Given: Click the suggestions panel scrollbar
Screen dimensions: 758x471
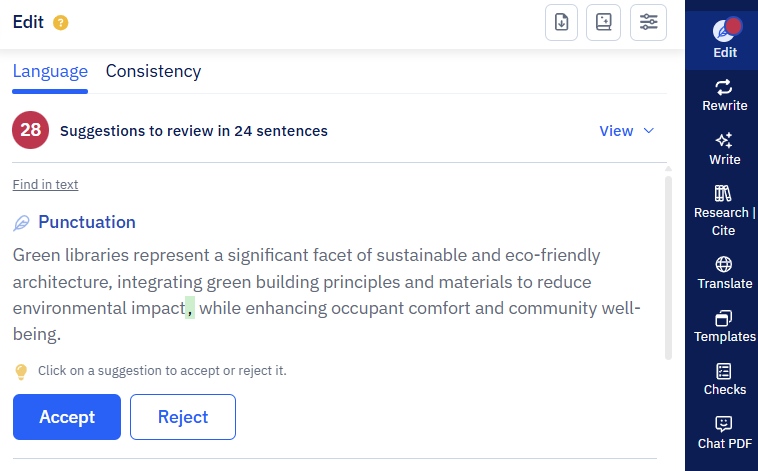Looking at the screenshot, I should point(668,267).
